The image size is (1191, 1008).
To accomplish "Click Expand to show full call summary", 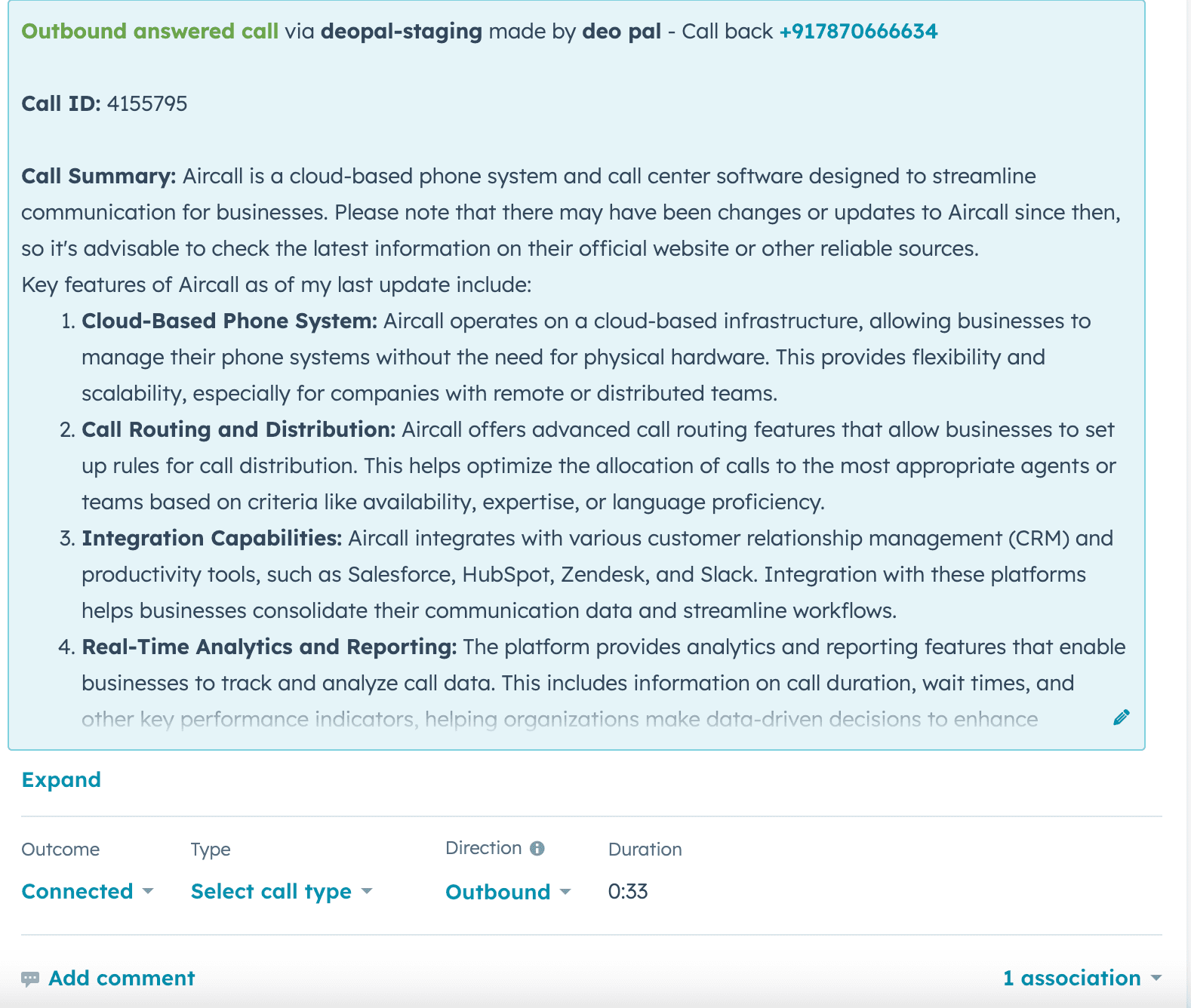I will pyautogui.click(x=61, y=779).
